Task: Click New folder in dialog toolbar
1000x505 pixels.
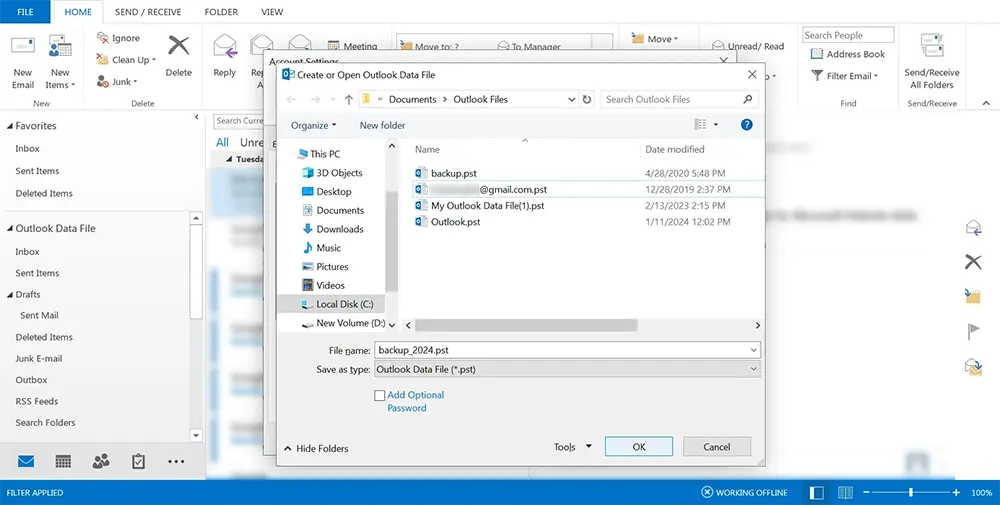Action: [382, 126]
